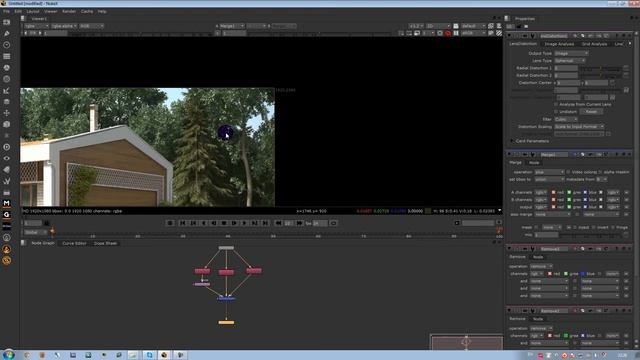
Task: Click the Windows Start button
Action: (8, 354)
